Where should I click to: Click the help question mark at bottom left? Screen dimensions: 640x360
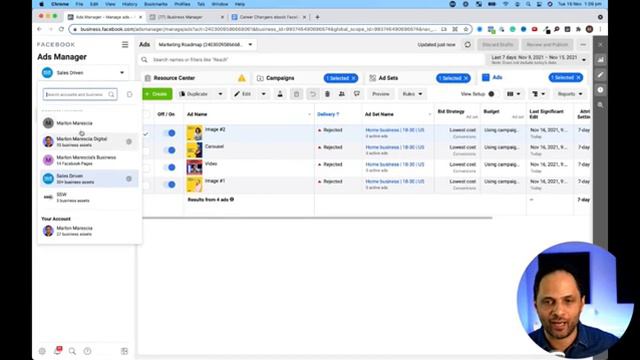coord(87,351)
